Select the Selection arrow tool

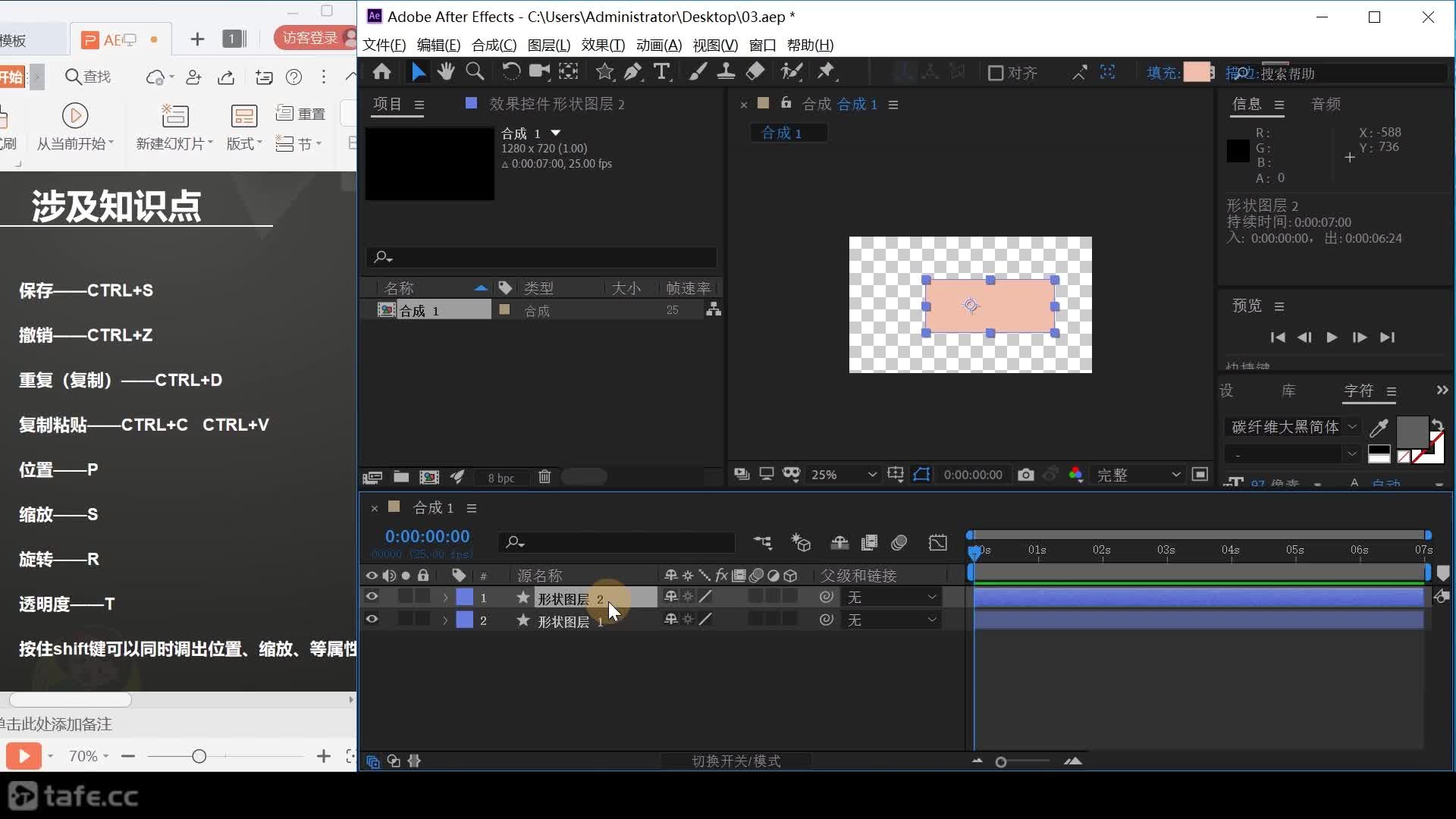pos(418,72)
